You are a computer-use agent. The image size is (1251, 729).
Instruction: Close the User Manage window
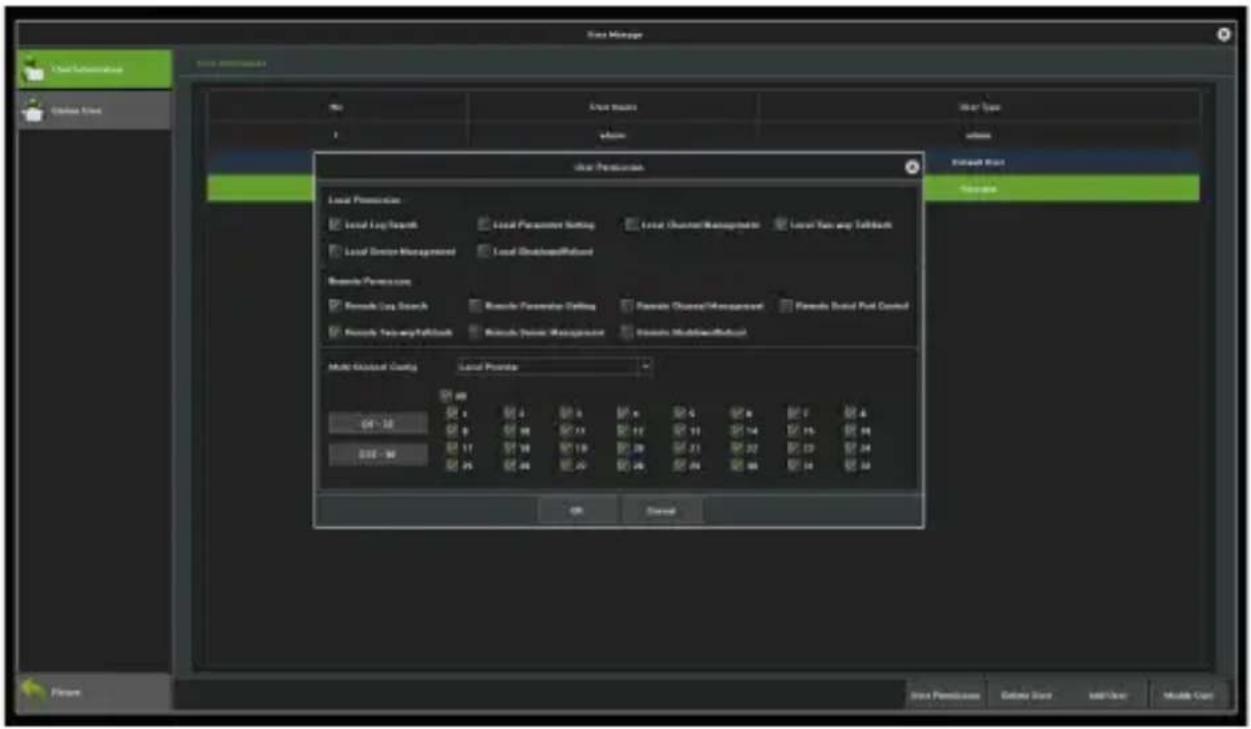(1224, 34)
